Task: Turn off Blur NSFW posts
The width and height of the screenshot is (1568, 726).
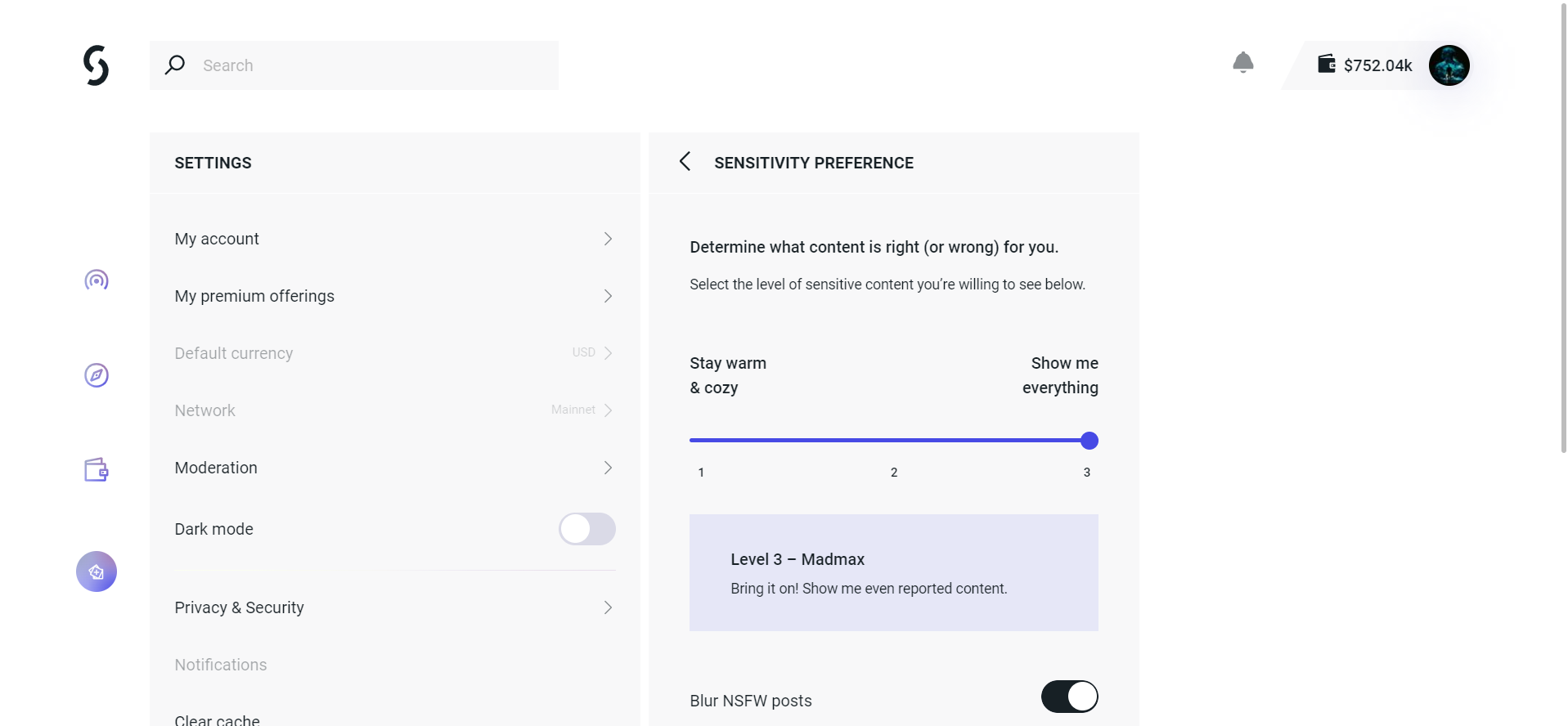Action: click(x=1069, y=697)
